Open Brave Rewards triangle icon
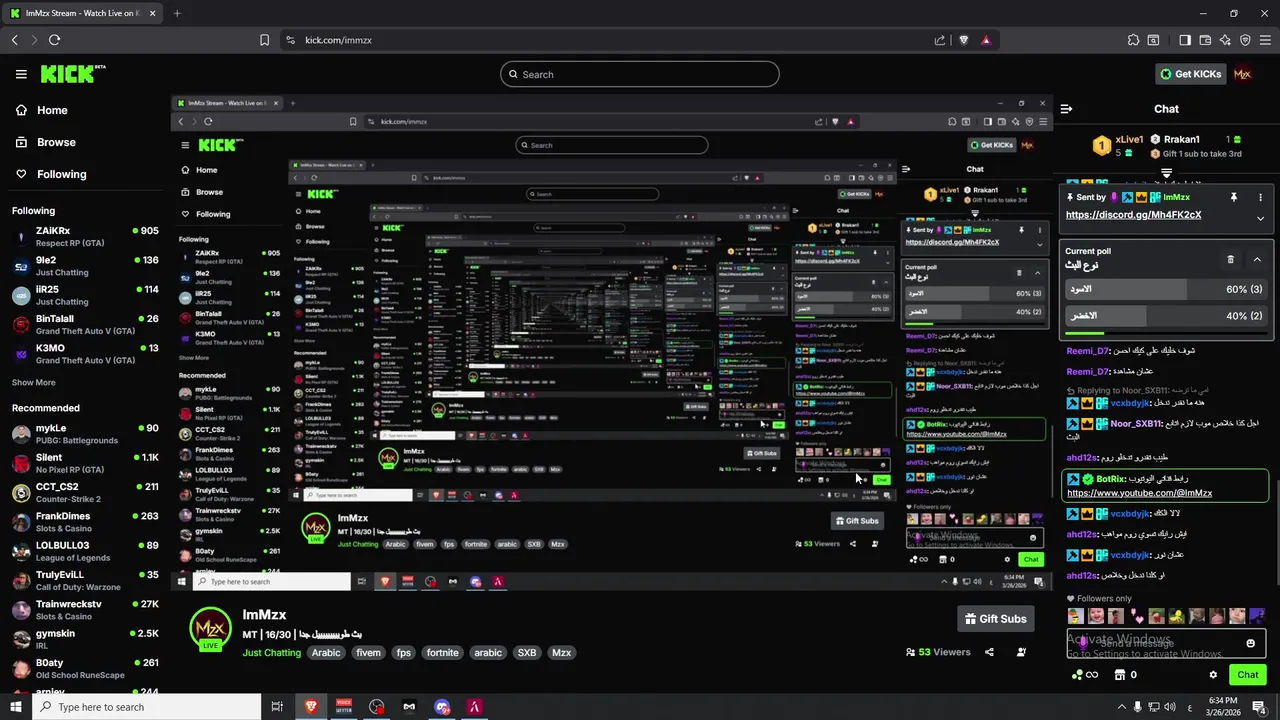The width and height of the screenshot is (1280, 720). 986,40
